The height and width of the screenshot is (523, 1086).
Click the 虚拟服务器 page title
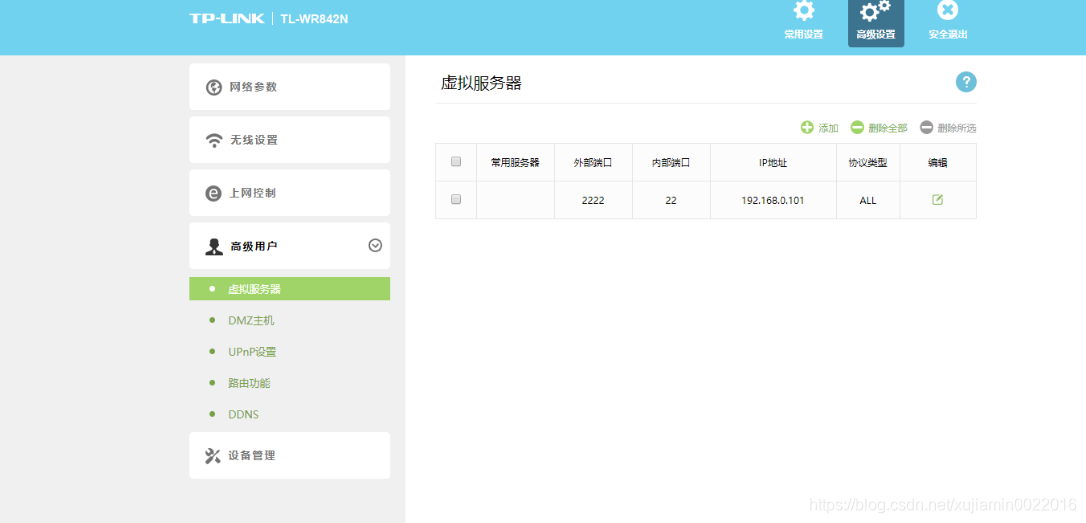click(x=481, y=84)
